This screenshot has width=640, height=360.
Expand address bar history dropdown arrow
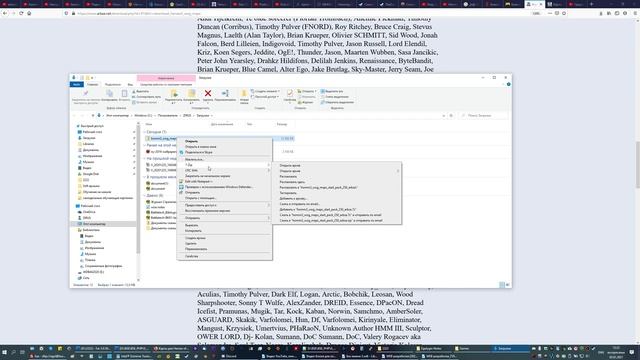click(x=444, y=116)
